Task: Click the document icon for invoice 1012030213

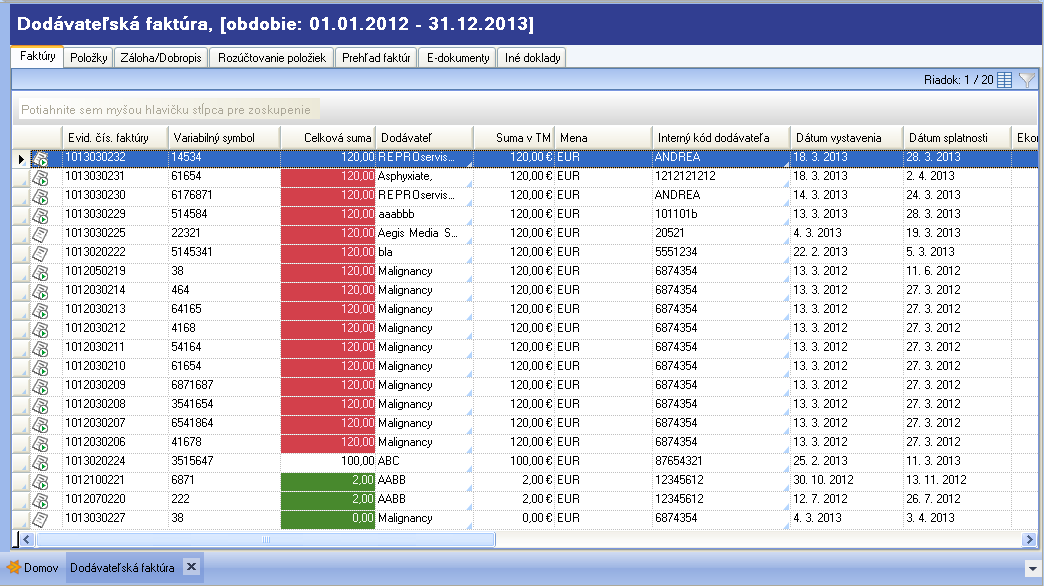Action: [40, 311]
